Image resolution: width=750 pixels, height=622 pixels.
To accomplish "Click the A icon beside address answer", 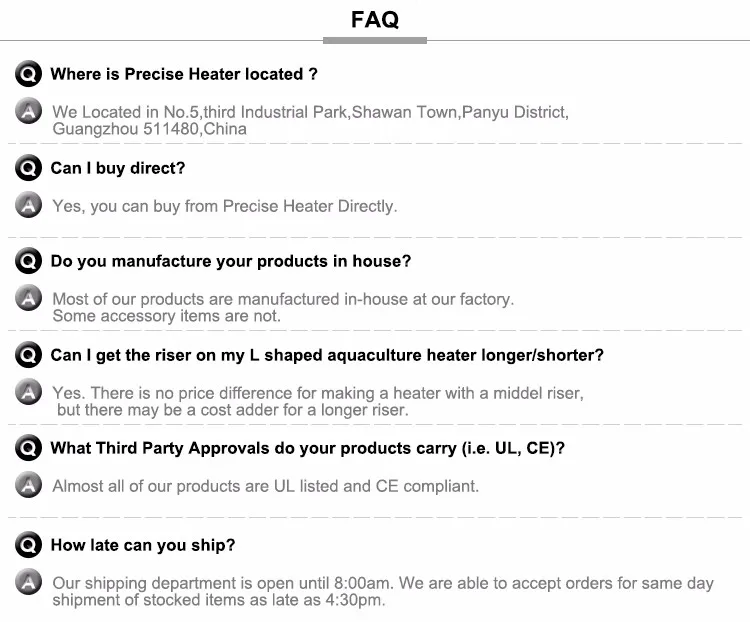I will click(28, 112).
